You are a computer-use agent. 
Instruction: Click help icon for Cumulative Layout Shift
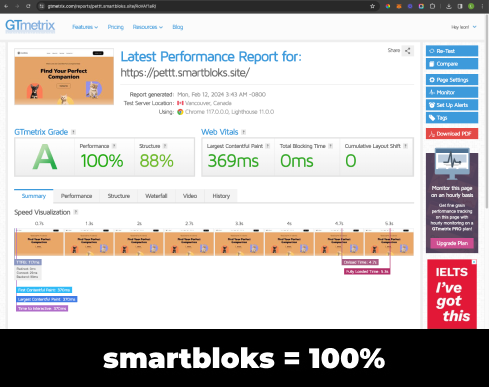tap(405, 146)
